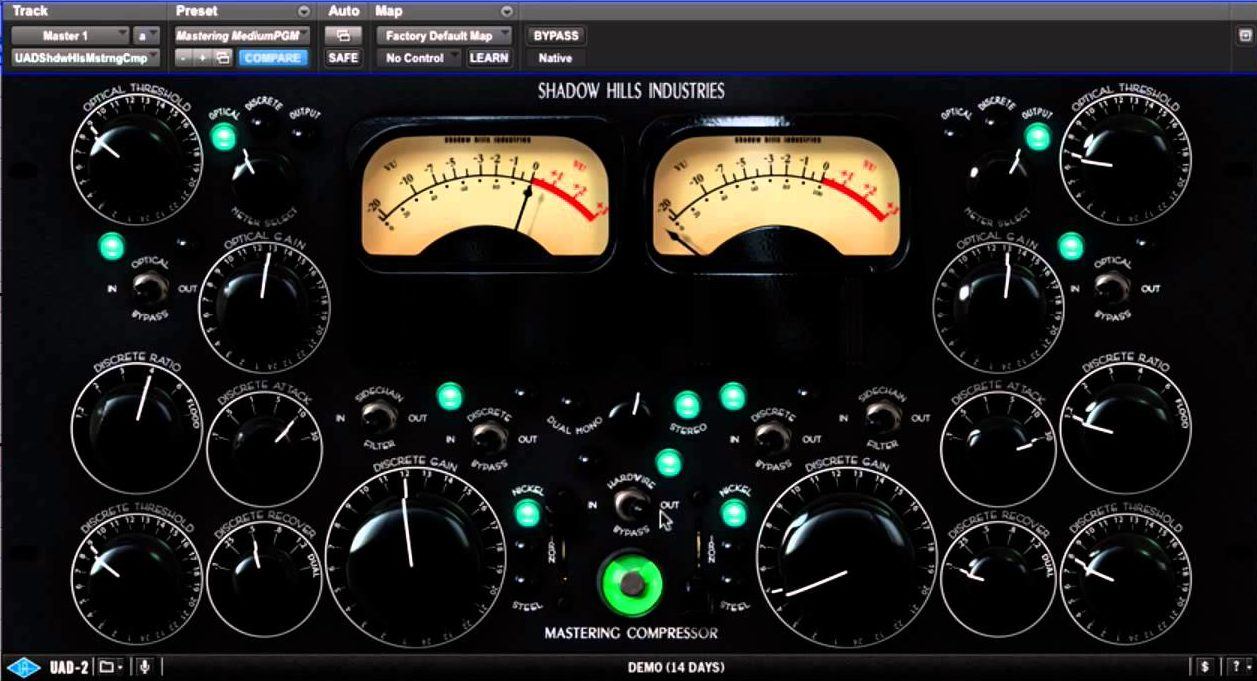The width and height of the screenshot is (1257, 681).
Task: Click the Auto section header label
Action: pyautogui.click(x=343, y=11)
